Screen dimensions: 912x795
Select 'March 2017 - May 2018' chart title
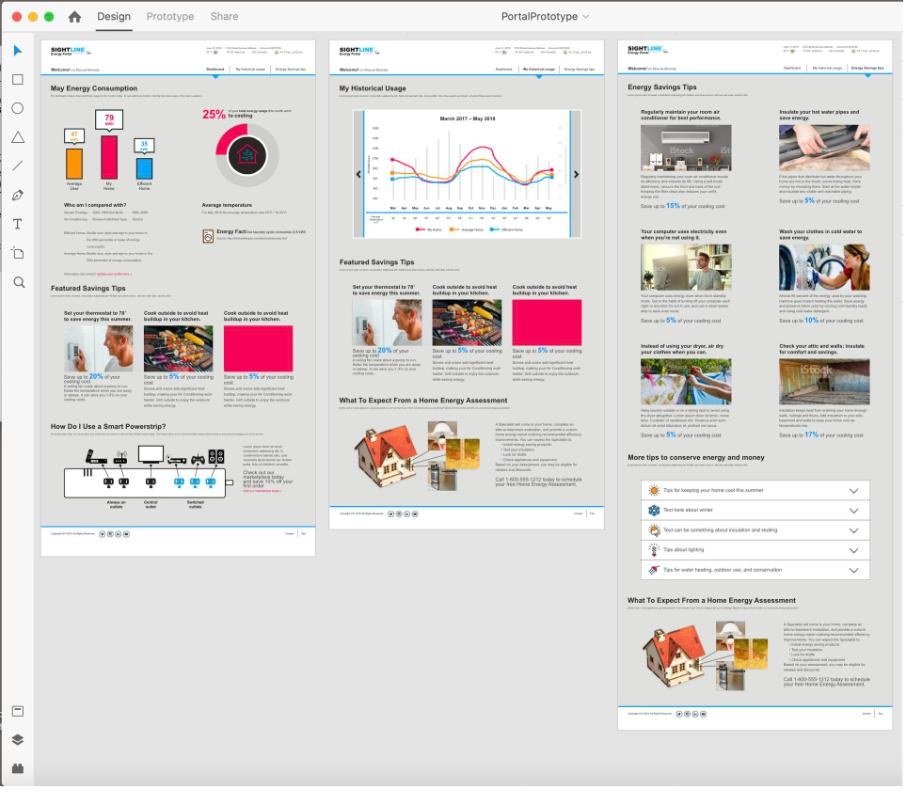[x=472, y=120]
